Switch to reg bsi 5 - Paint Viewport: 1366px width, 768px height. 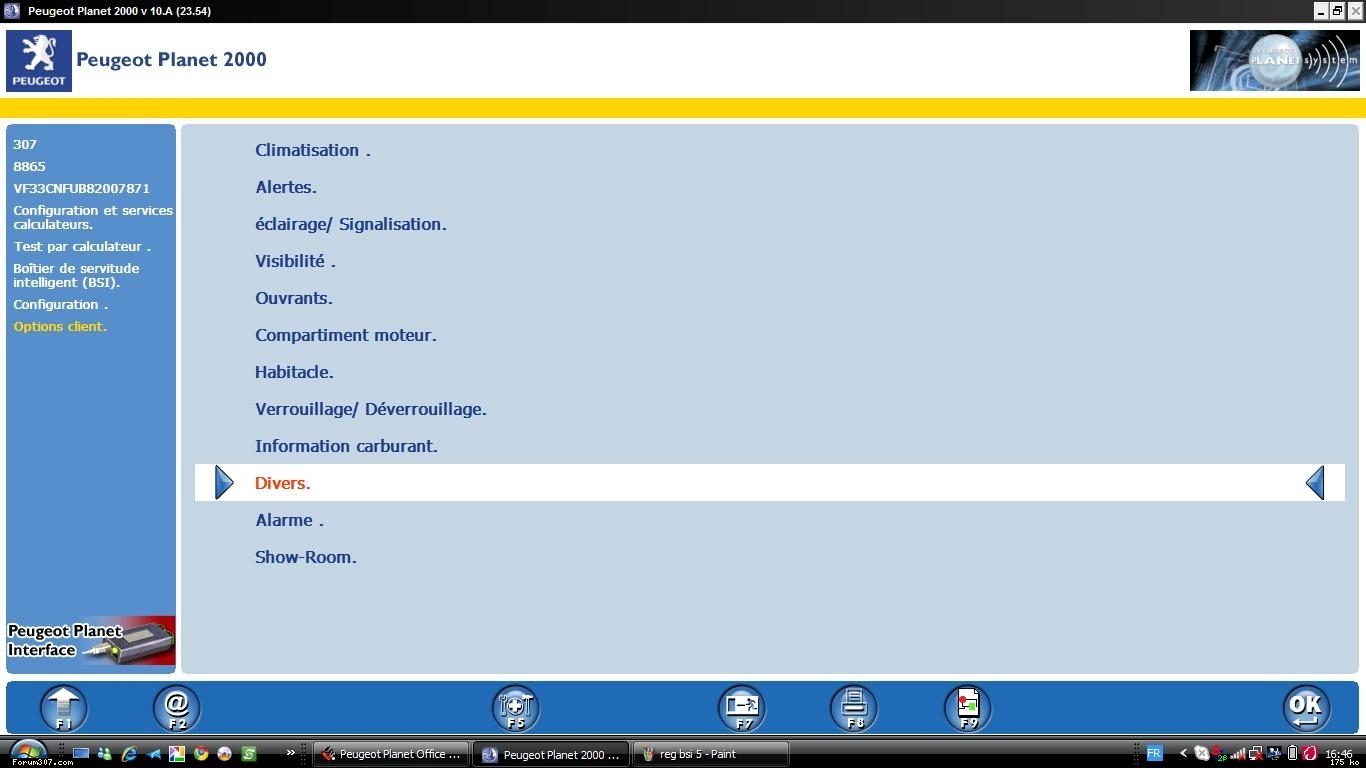point(711,754)
